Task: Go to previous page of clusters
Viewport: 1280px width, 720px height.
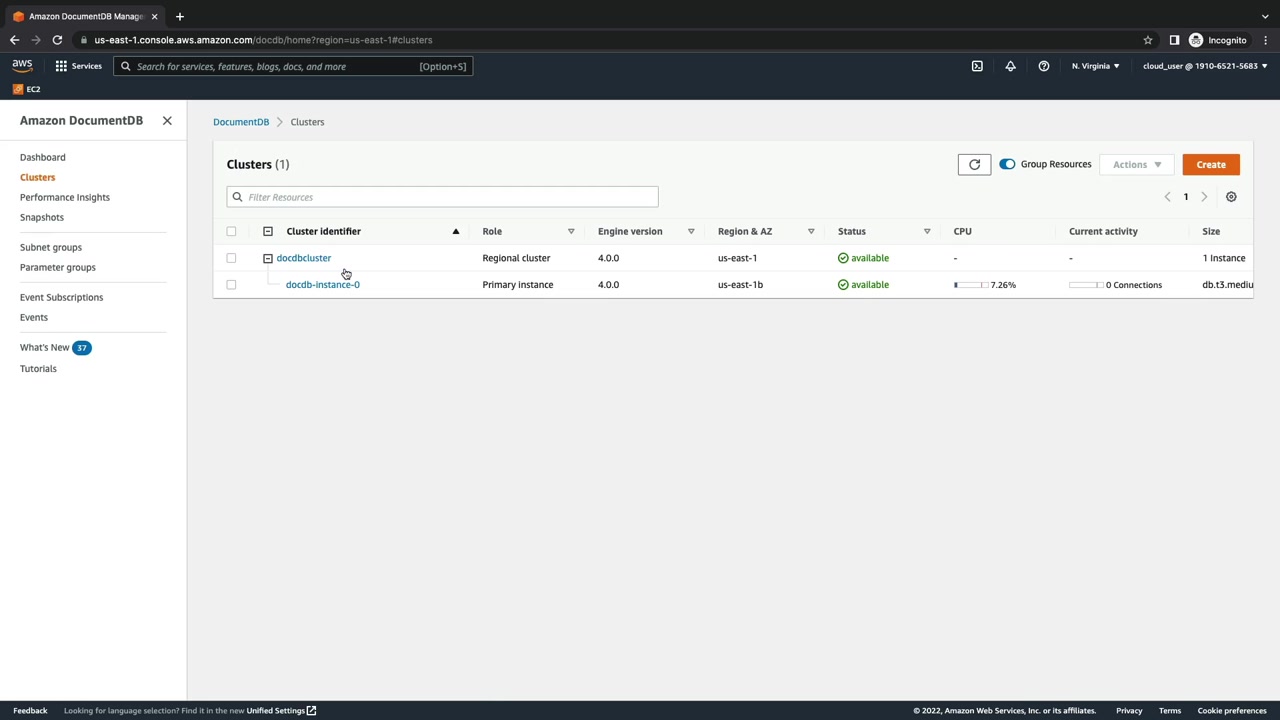Action: tap(1167, 197)
